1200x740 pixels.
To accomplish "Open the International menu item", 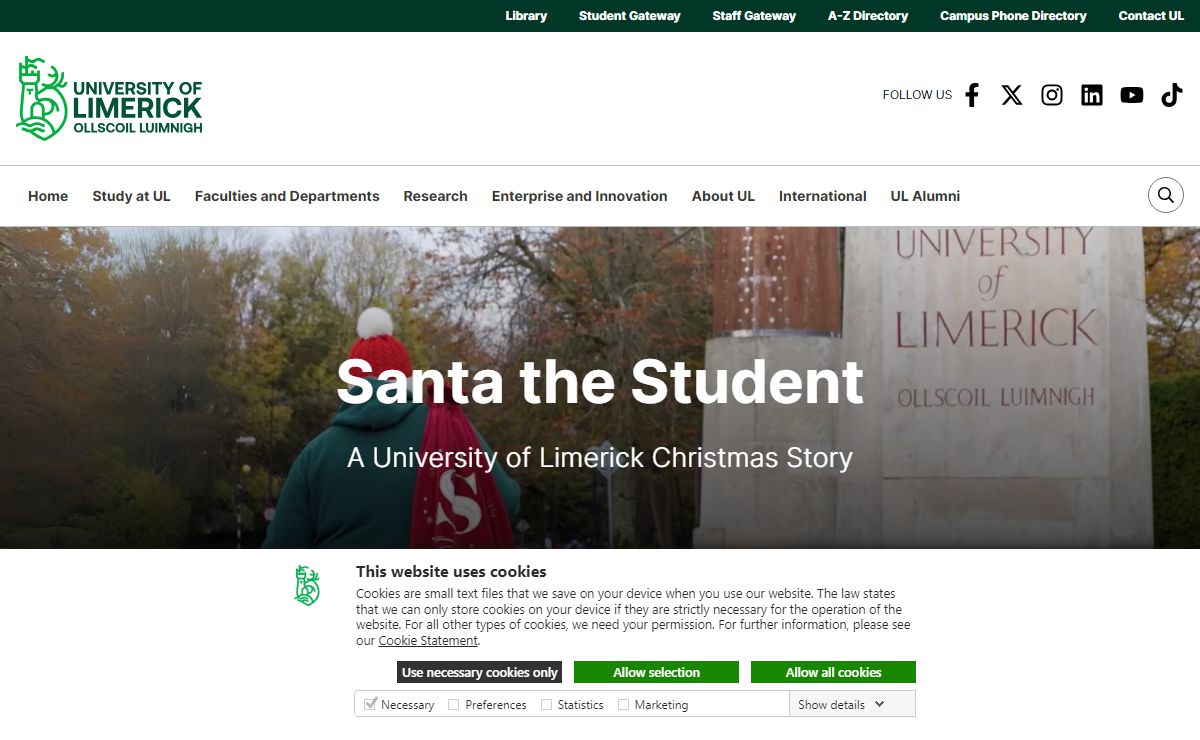I will click(823, 196).
